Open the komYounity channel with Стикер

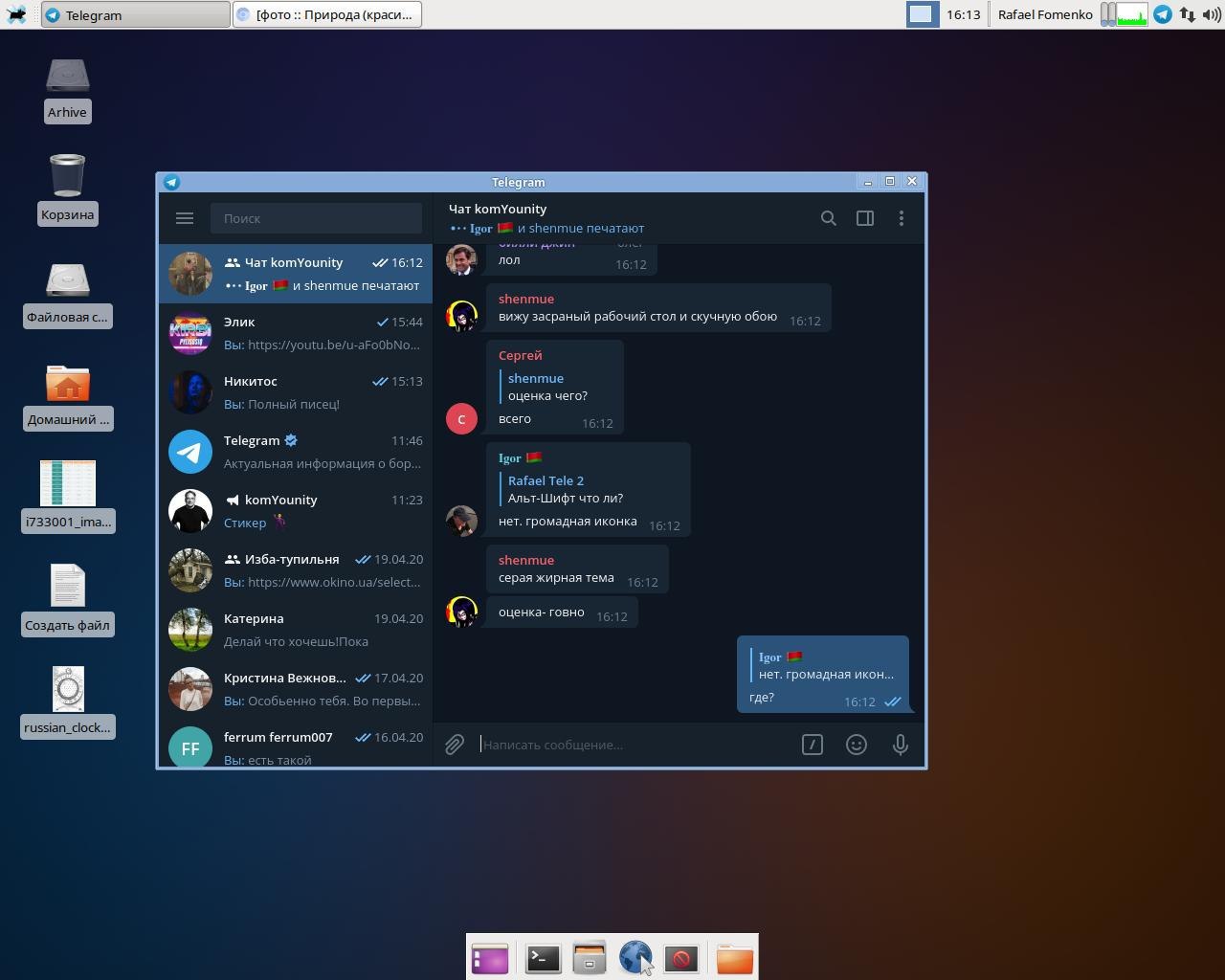tap(295, 511)
